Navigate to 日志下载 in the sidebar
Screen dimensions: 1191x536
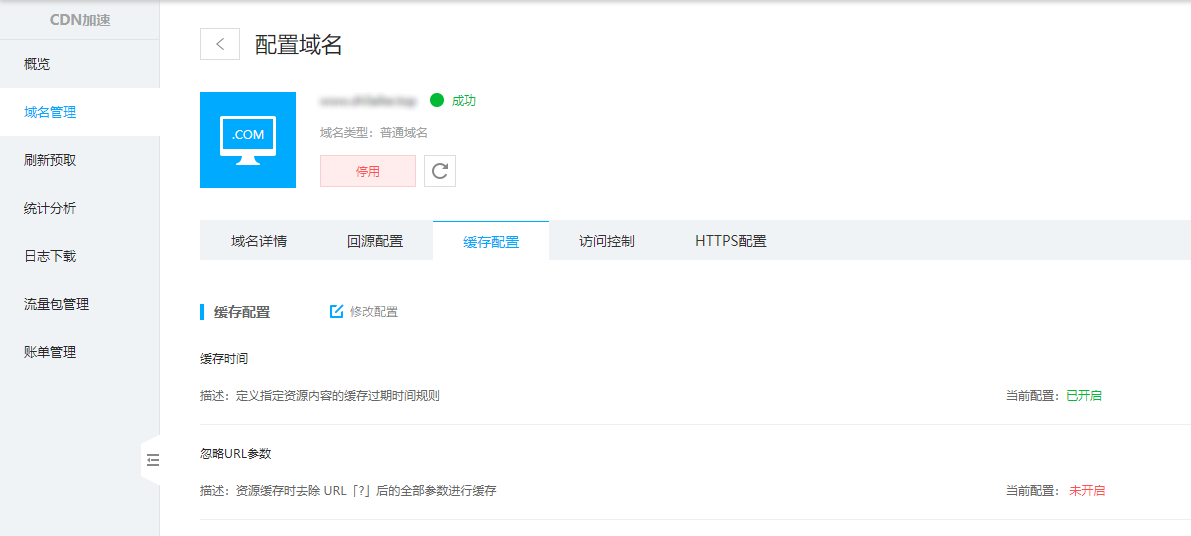click(50, 256)
